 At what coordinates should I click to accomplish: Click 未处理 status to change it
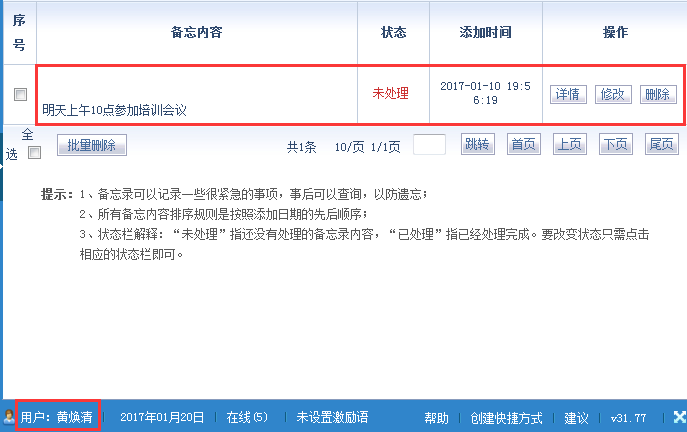[390, 94]
